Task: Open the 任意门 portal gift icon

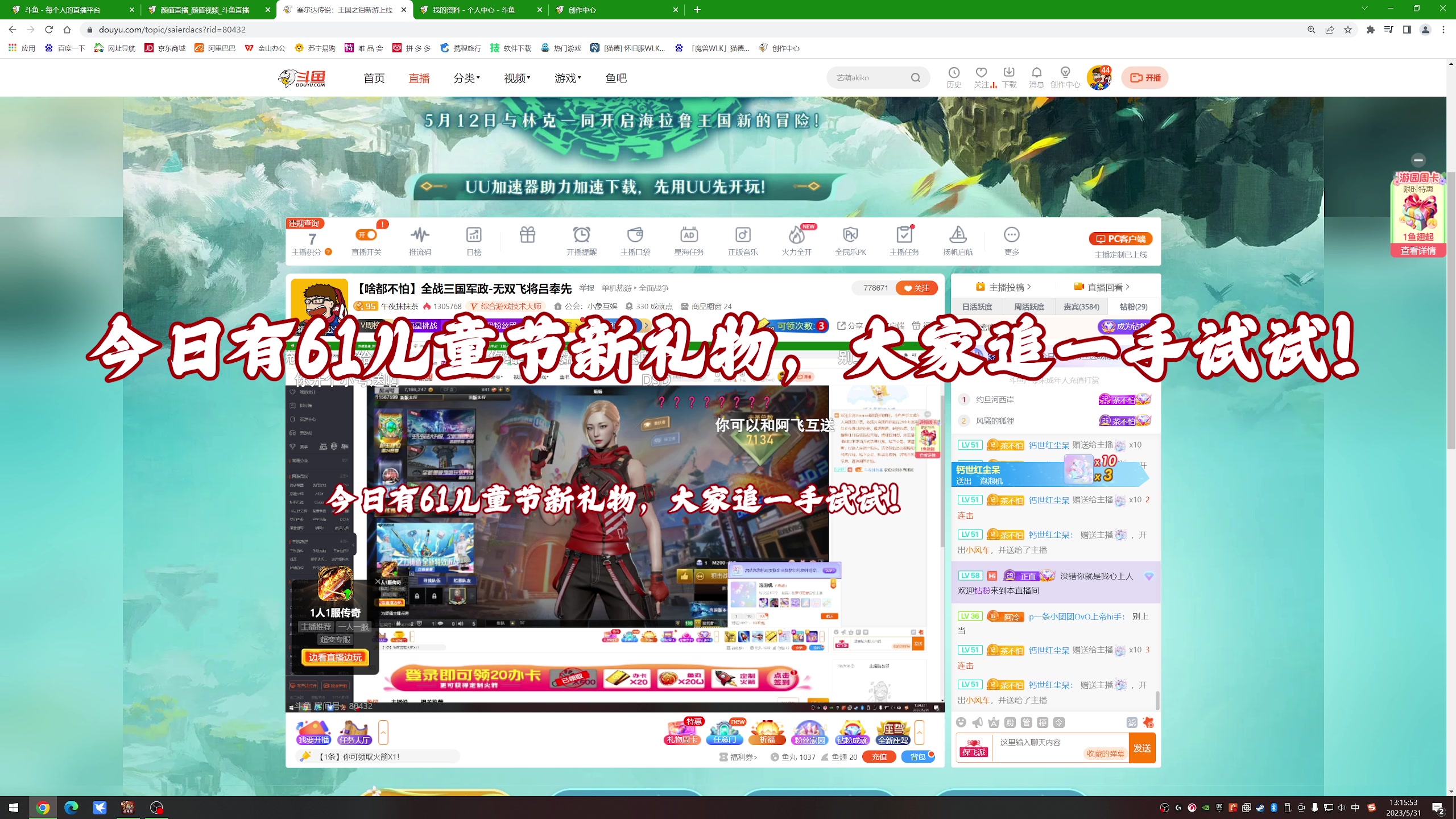Action: coord(725,733)
